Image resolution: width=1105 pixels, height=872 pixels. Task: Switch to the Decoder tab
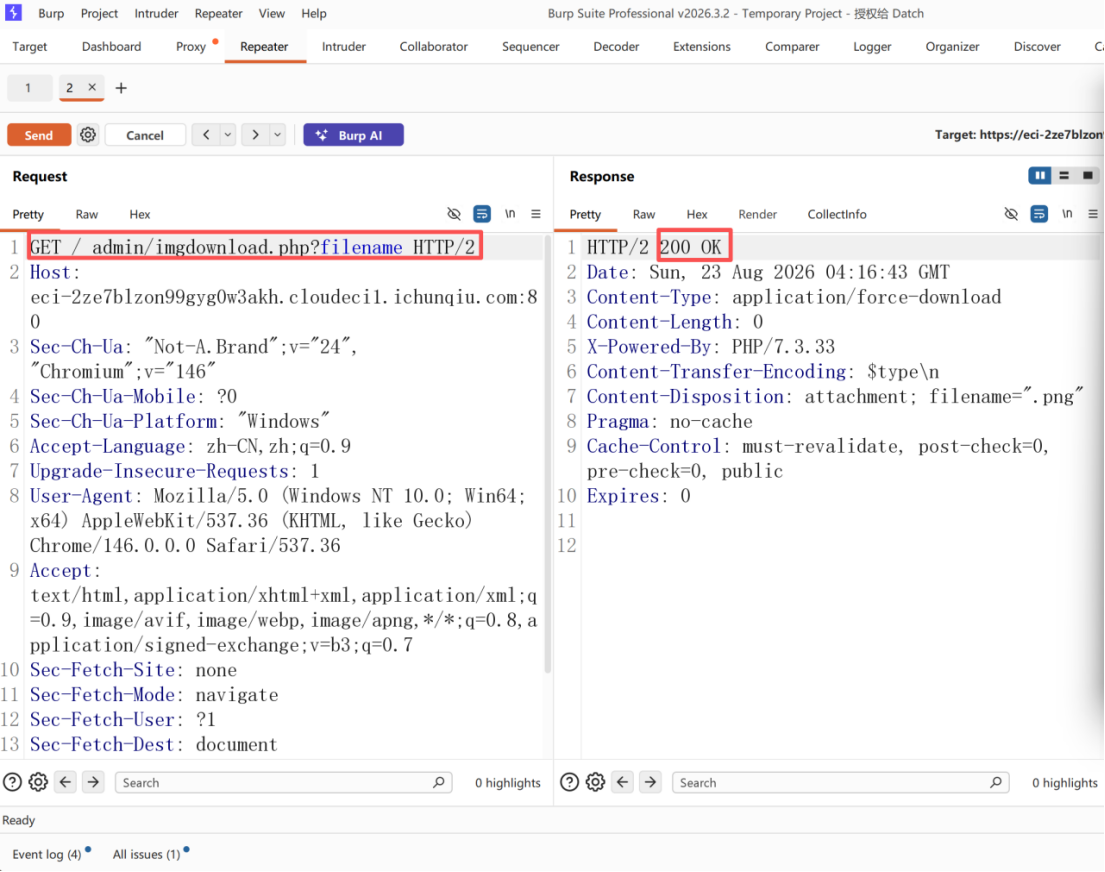pos(616,47)
